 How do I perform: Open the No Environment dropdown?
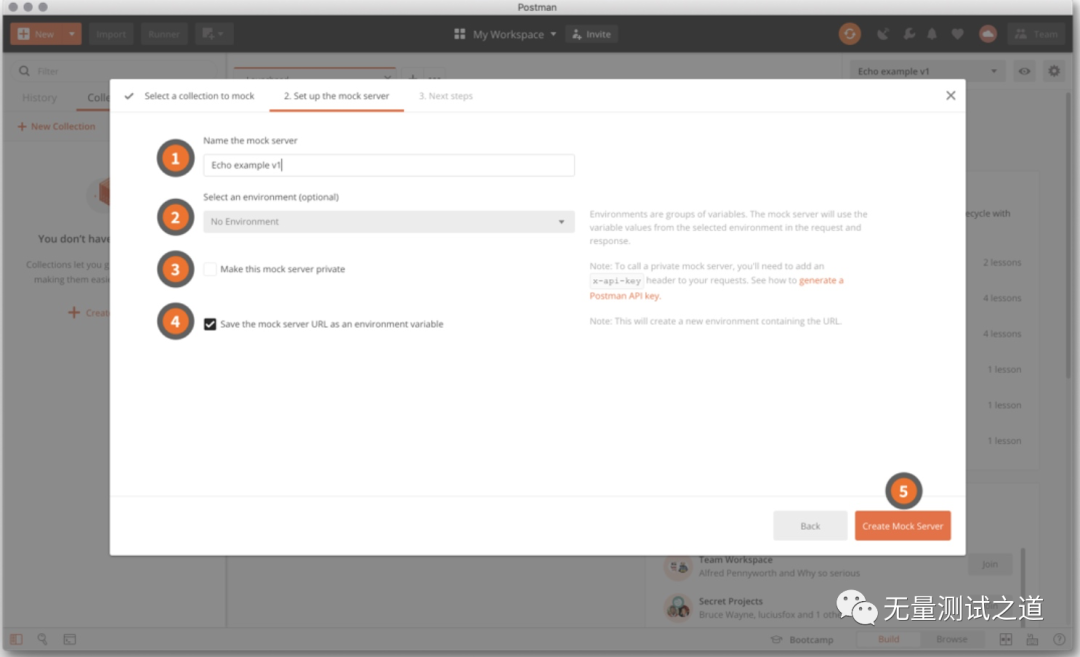tap(388, 222)
